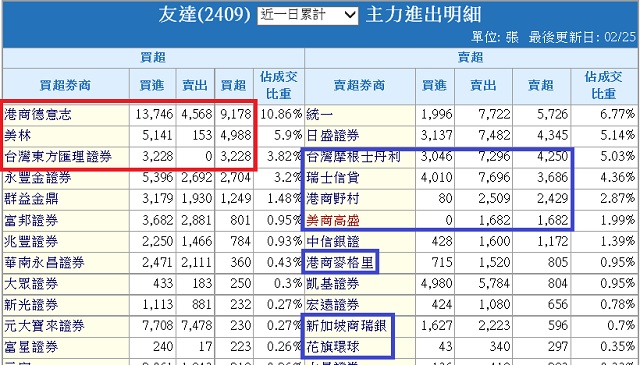Select broker 富邦證券
This screenshot has width=640, height=365.
[x=31, y=220]
